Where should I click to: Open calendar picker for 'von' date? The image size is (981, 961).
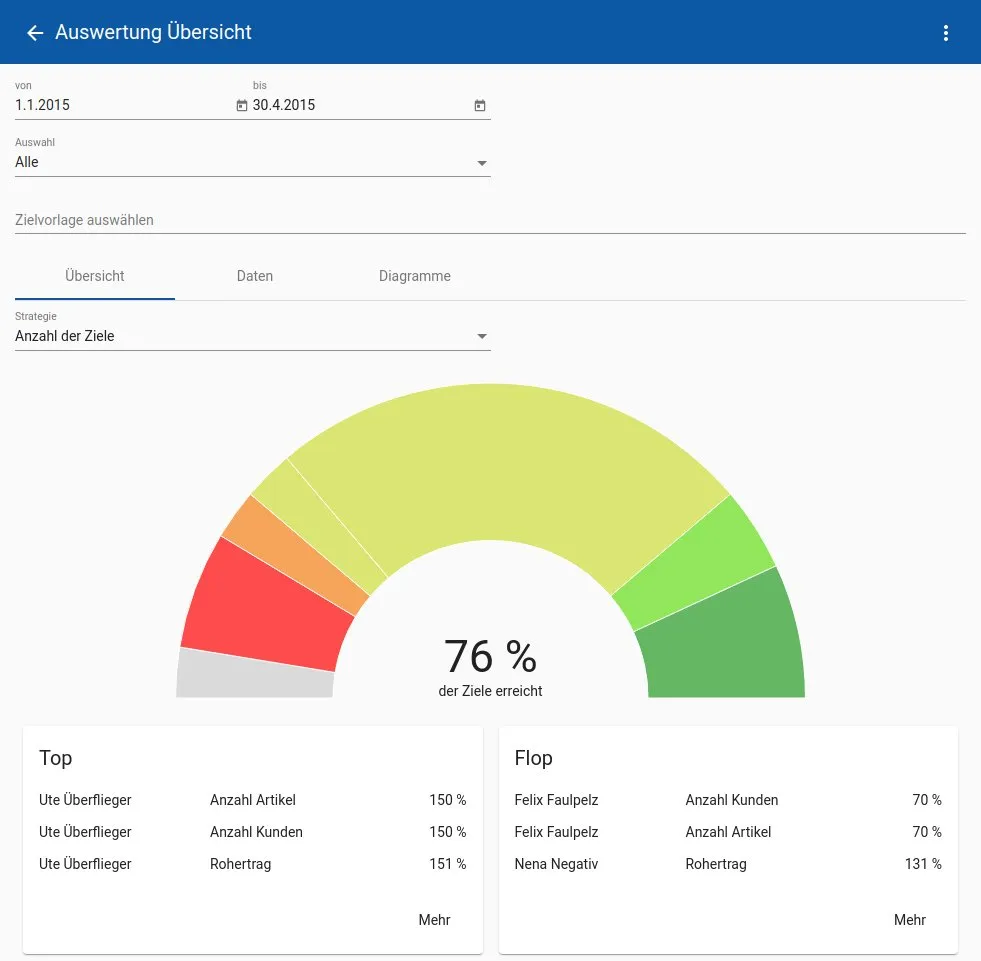click(241, 105)
